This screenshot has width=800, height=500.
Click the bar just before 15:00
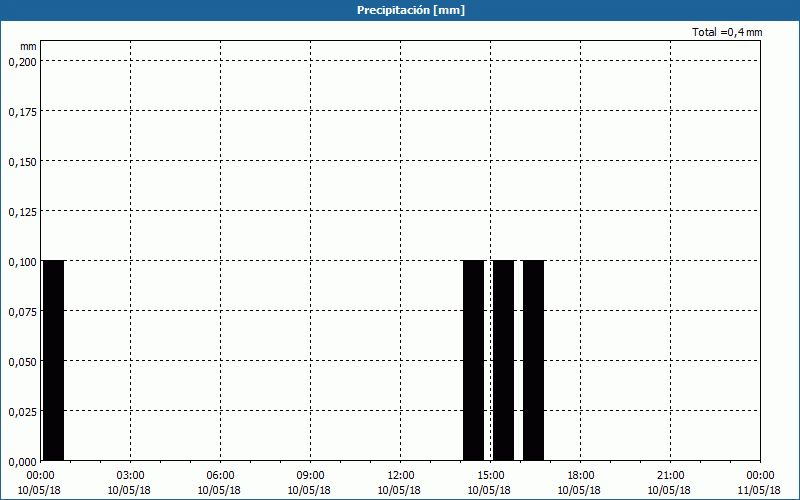[473, 361]
